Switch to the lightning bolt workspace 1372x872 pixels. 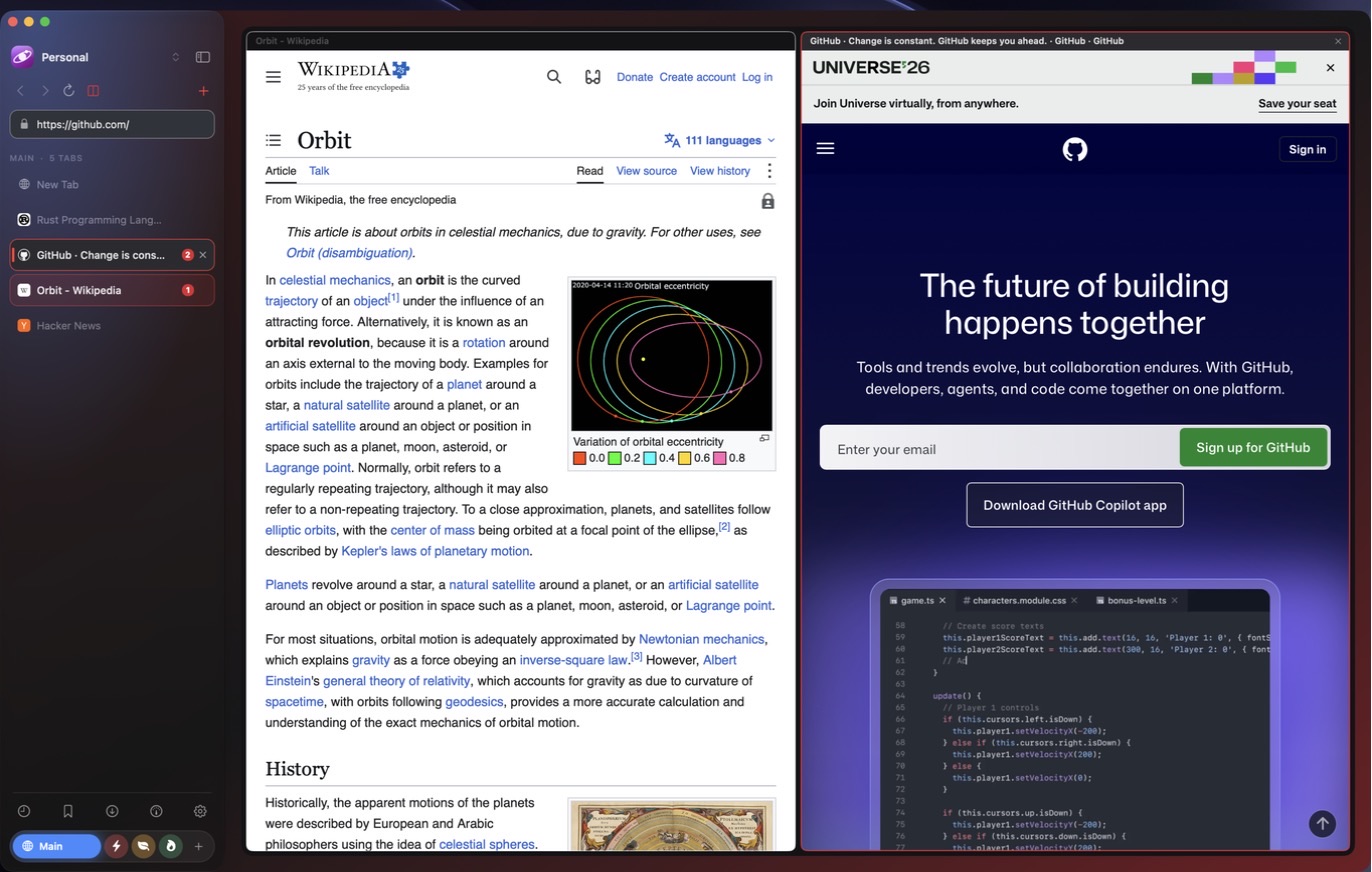pos(116,846)
